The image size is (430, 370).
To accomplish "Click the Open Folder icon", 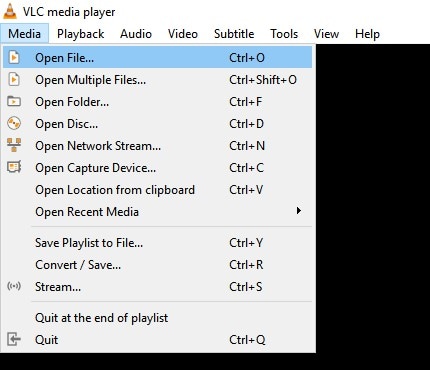I will (x=14, y=101).
